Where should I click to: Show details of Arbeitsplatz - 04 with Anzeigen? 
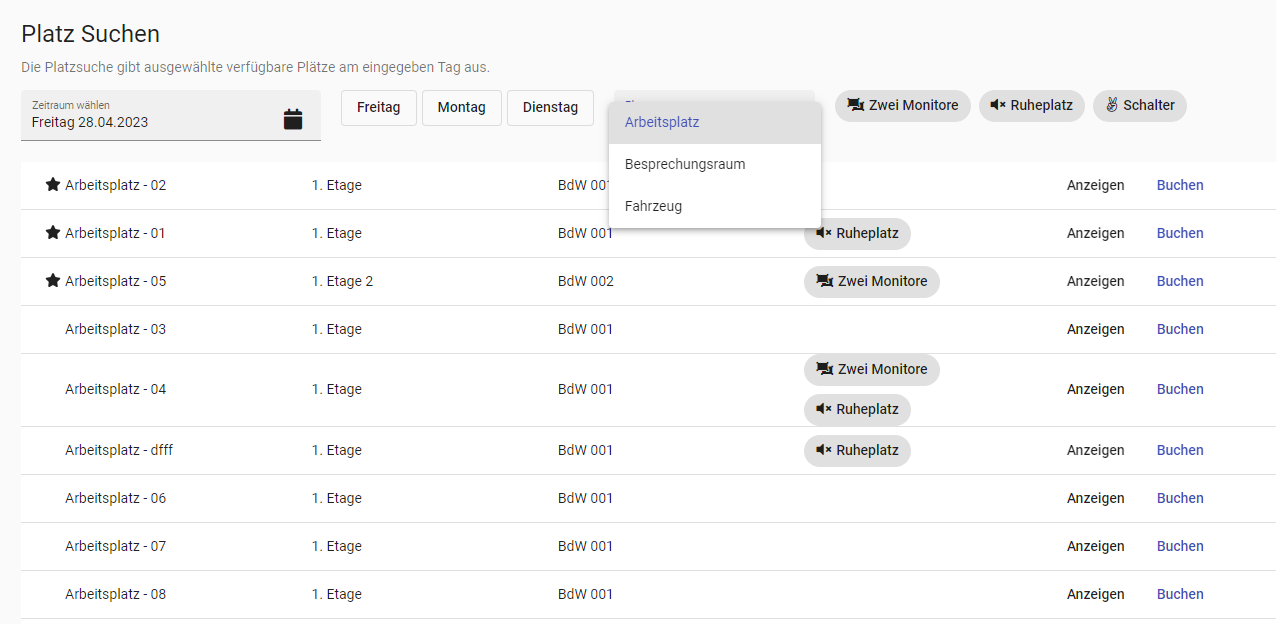pyautogui.click(x=1095, y=389)
